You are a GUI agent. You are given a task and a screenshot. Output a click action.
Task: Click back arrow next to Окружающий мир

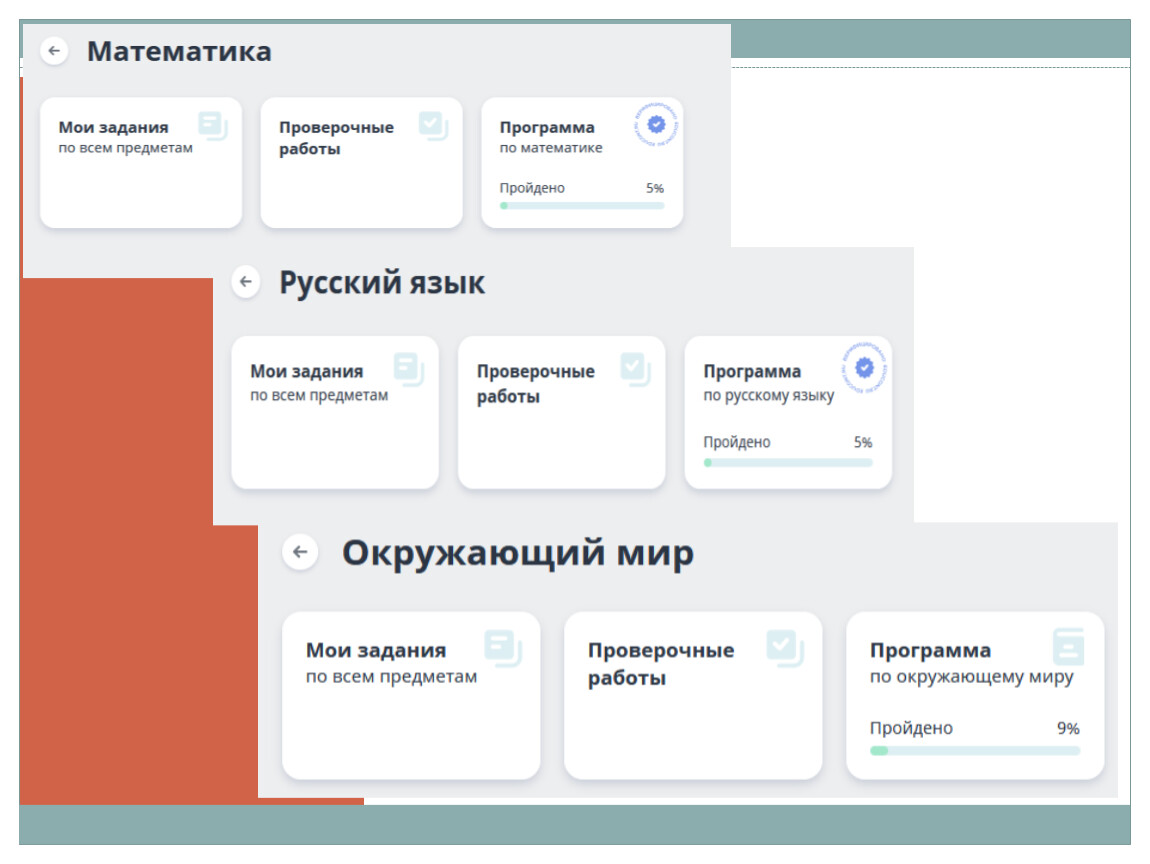(x=300, y=552)
